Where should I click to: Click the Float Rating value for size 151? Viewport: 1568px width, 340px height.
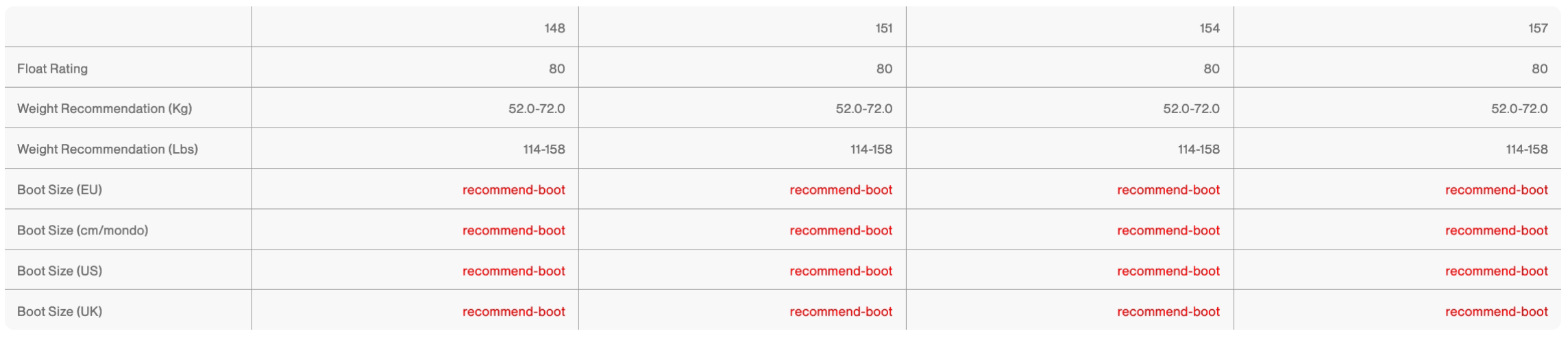coord(884,69)
